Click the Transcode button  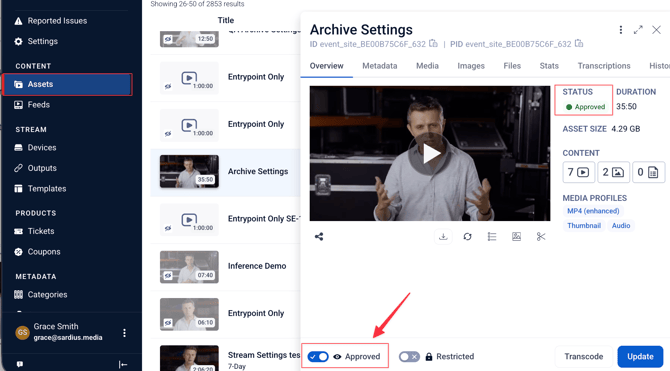[584, 356]
